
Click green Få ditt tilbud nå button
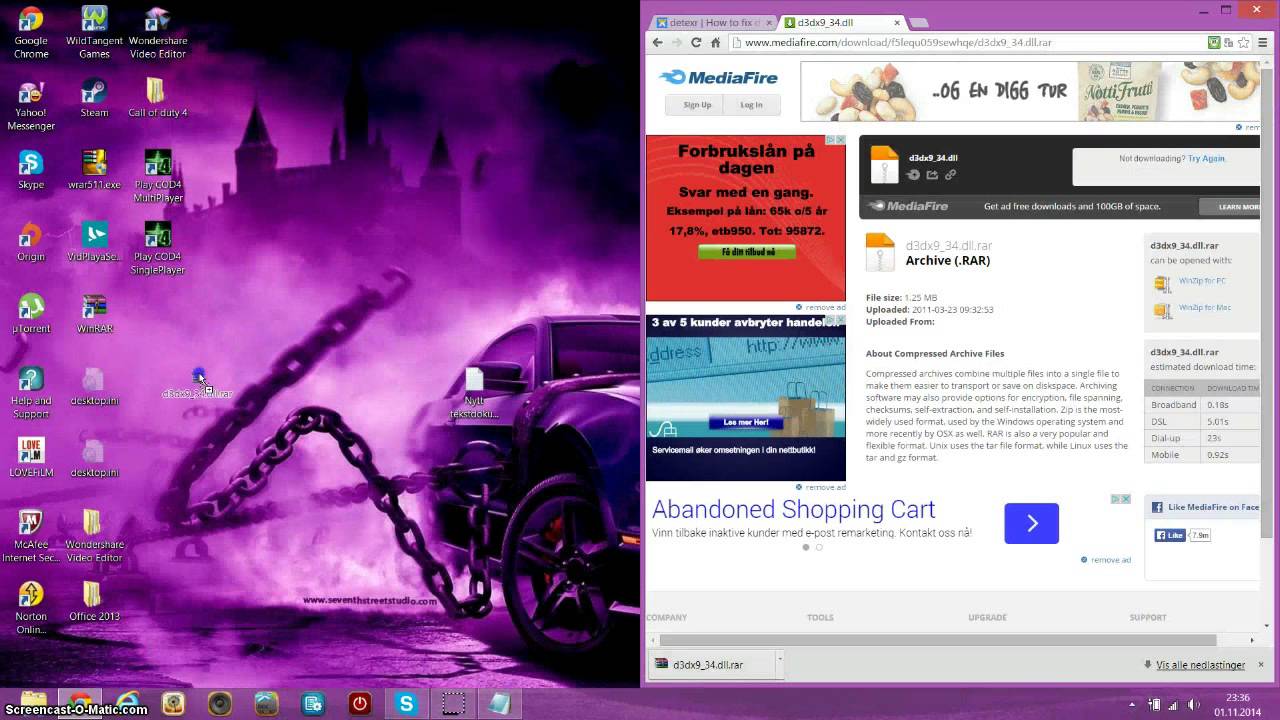[x=746, y=252]
